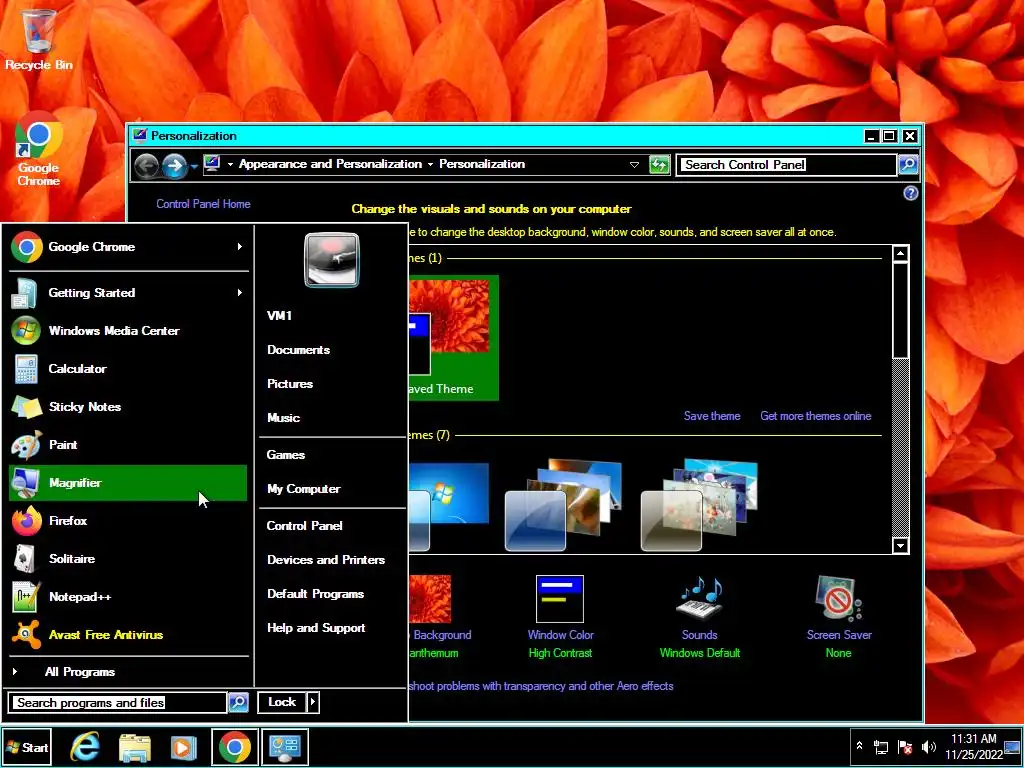Open Music library from Start menu
The image size is (1024, 768).
[x=283, y=418]
